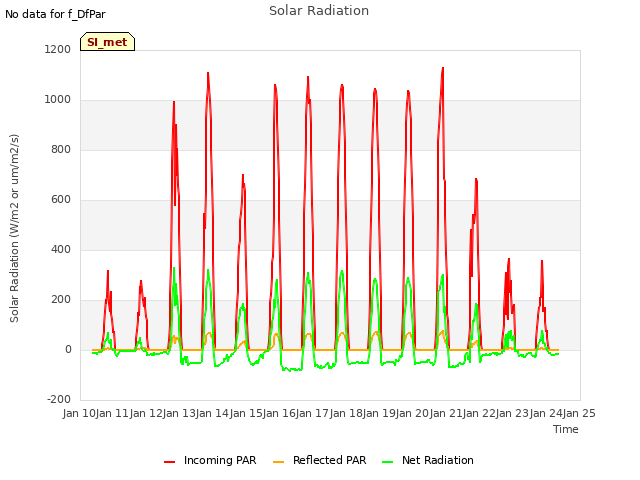Click the 200 y-axis tick label
640x480 pixels.
coord(61,299)
